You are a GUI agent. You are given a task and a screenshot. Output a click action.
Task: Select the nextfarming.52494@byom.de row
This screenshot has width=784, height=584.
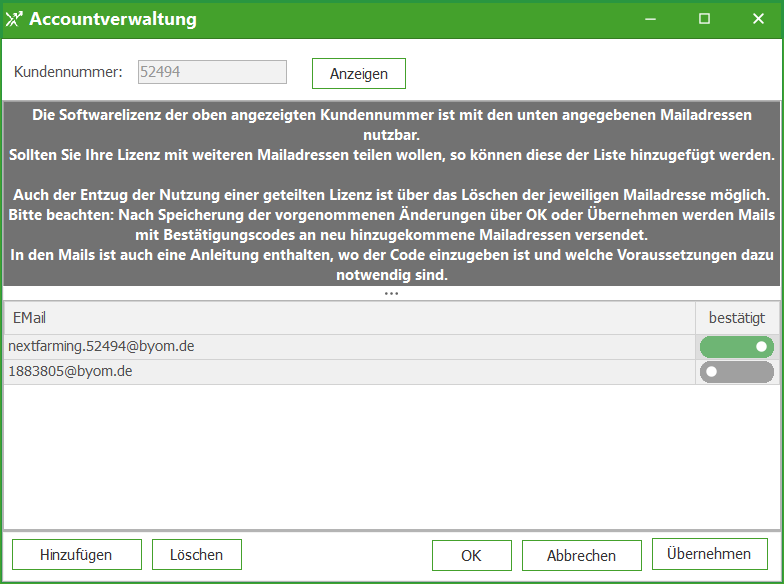pos(349,347)
